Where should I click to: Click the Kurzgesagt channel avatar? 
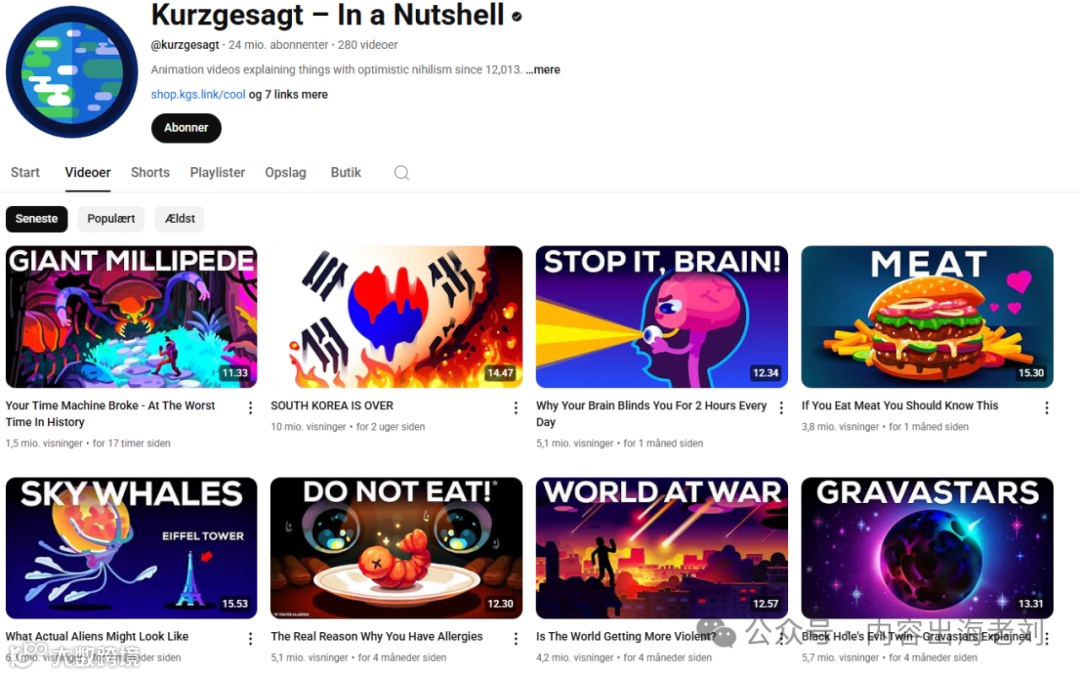[x=72, y=72]
